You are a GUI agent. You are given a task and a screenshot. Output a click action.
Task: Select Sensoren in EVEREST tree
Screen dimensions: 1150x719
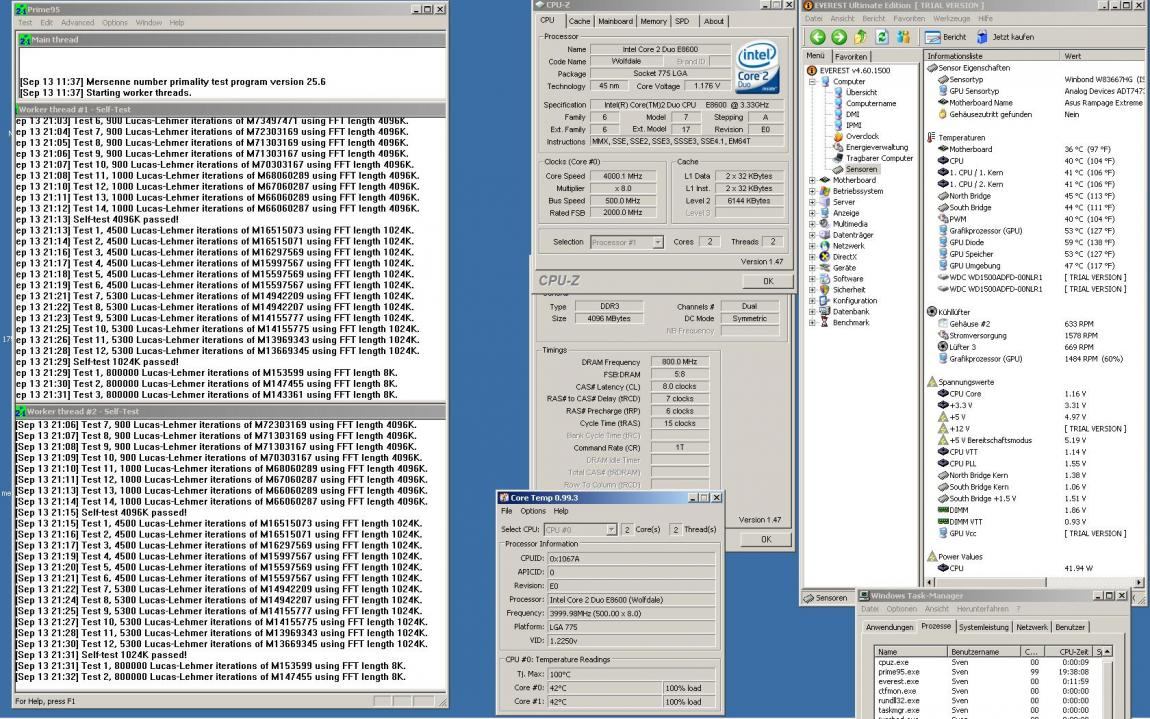(861, 169)
